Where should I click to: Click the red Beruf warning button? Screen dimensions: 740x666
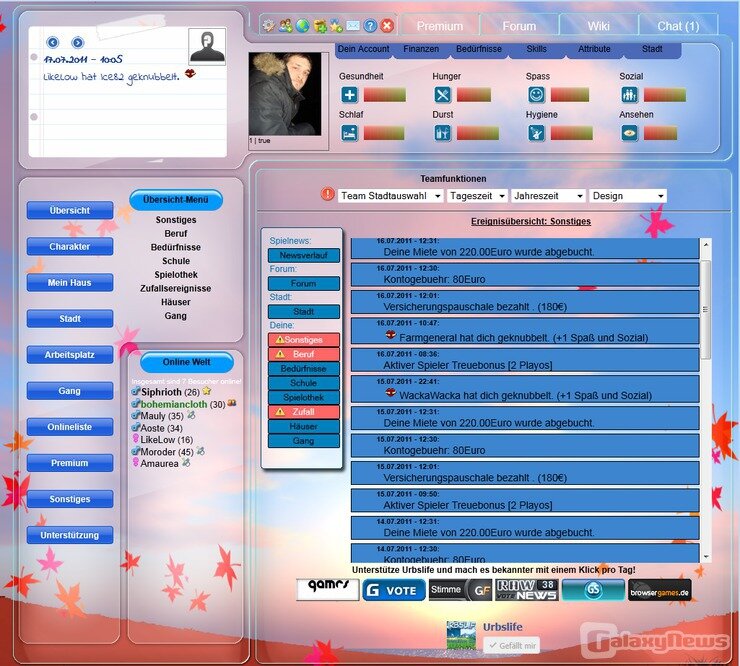(x=303, y=354)
